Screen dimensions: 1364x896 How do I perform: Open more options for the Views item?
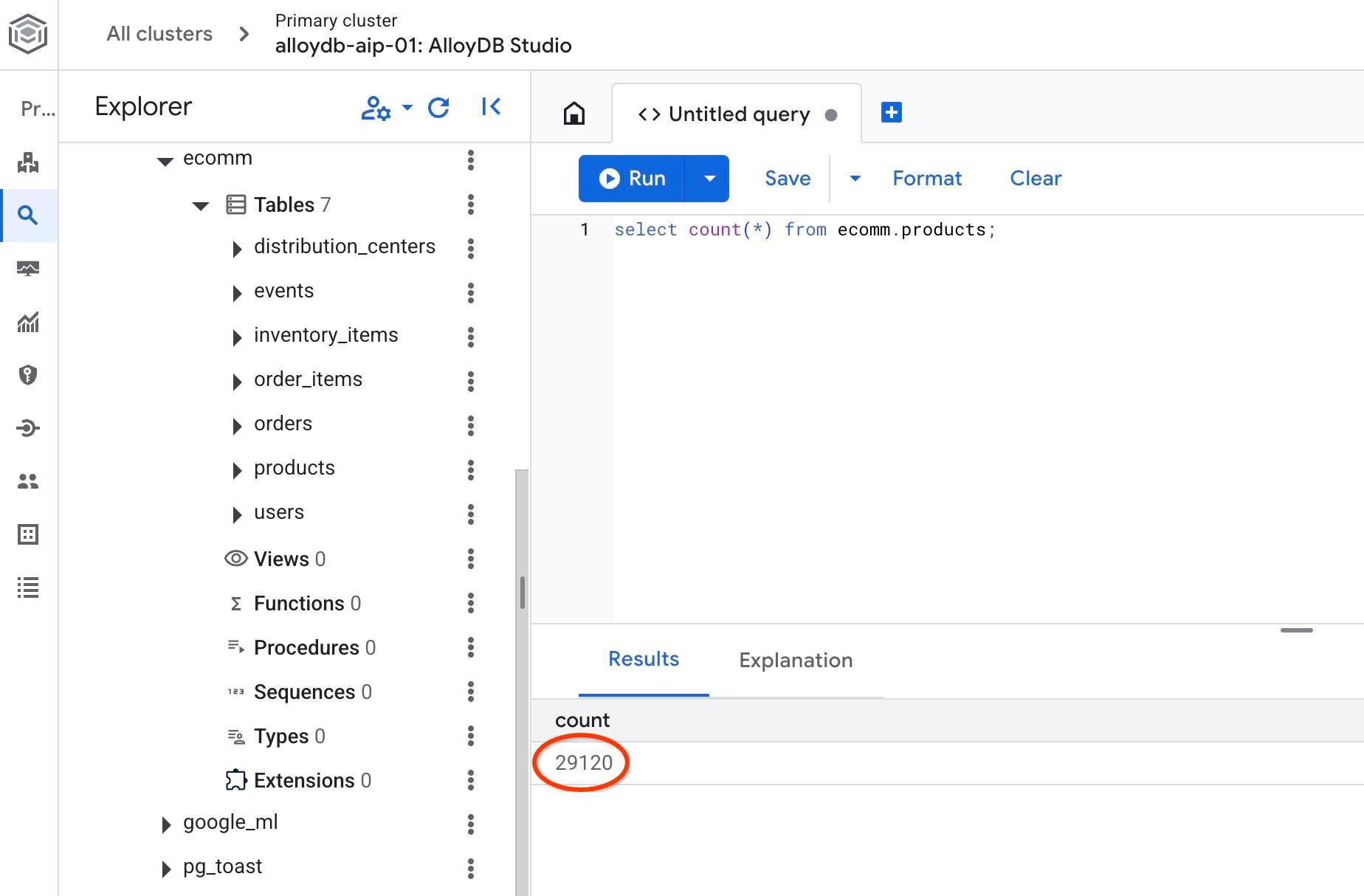[470, 559]
